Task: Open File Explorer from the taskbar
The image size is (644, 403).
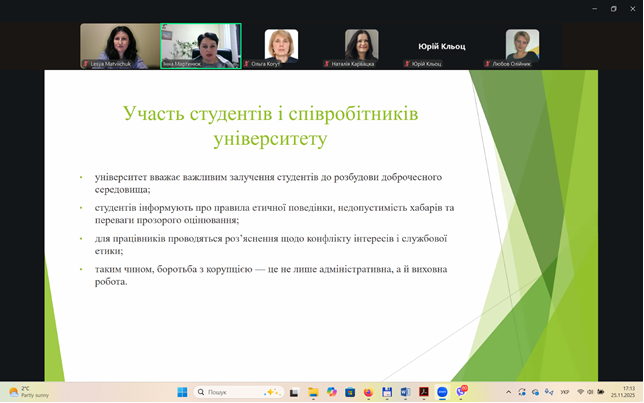Action: click(313, 392)
